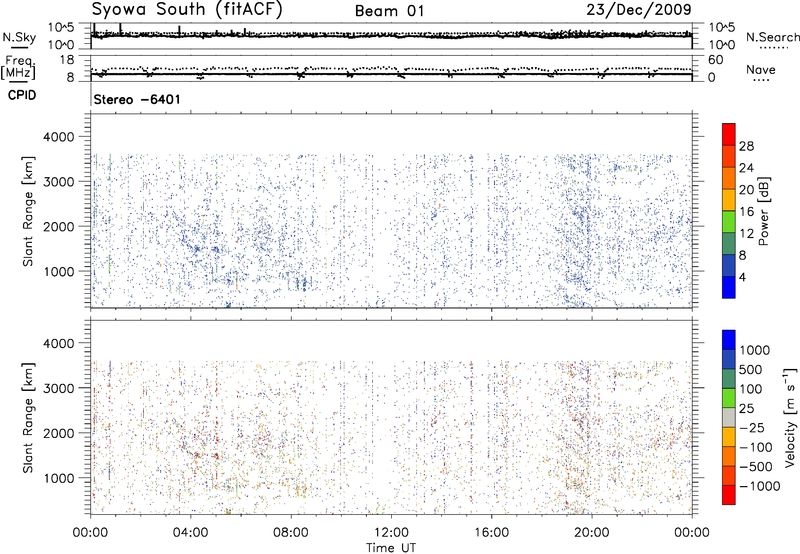Click the '16:00' time tick label
The image size is (800, 554).
tap(491, 533)
